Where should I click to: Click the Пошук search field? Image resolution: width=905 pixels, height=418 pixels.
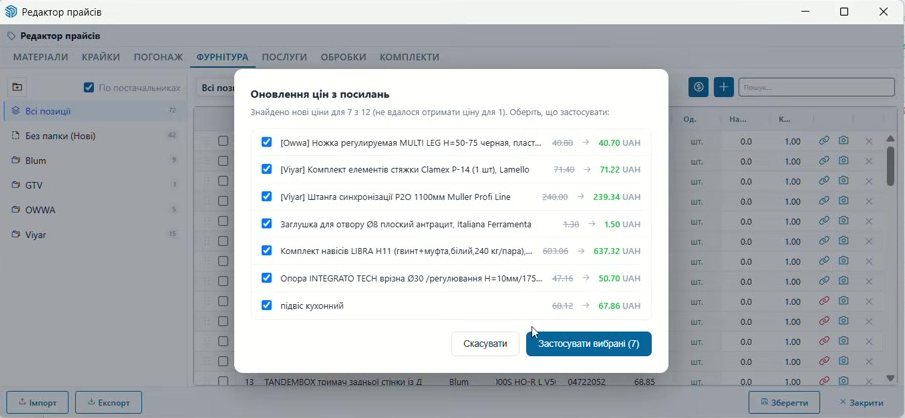[x=817, y=87]
